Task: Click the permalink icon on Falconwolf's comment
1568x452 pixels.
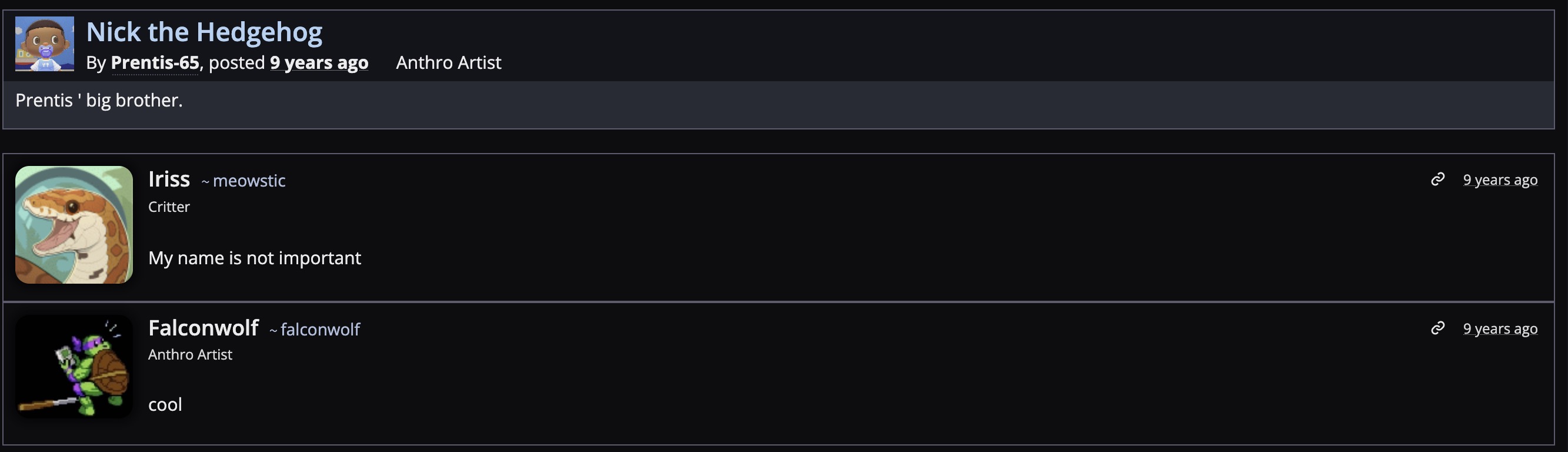Action: [x=1437, y=328]
